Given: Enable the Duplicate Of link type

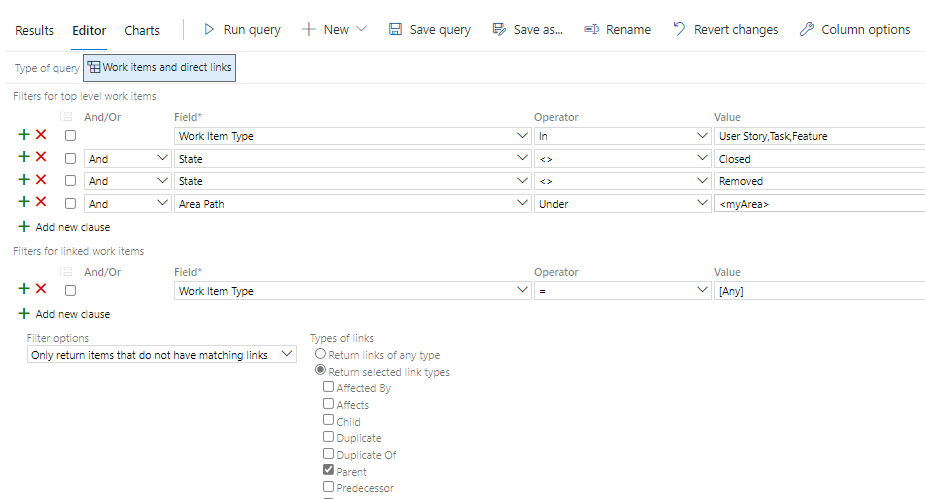Looking at the screenshot, I should coord(329,454).
